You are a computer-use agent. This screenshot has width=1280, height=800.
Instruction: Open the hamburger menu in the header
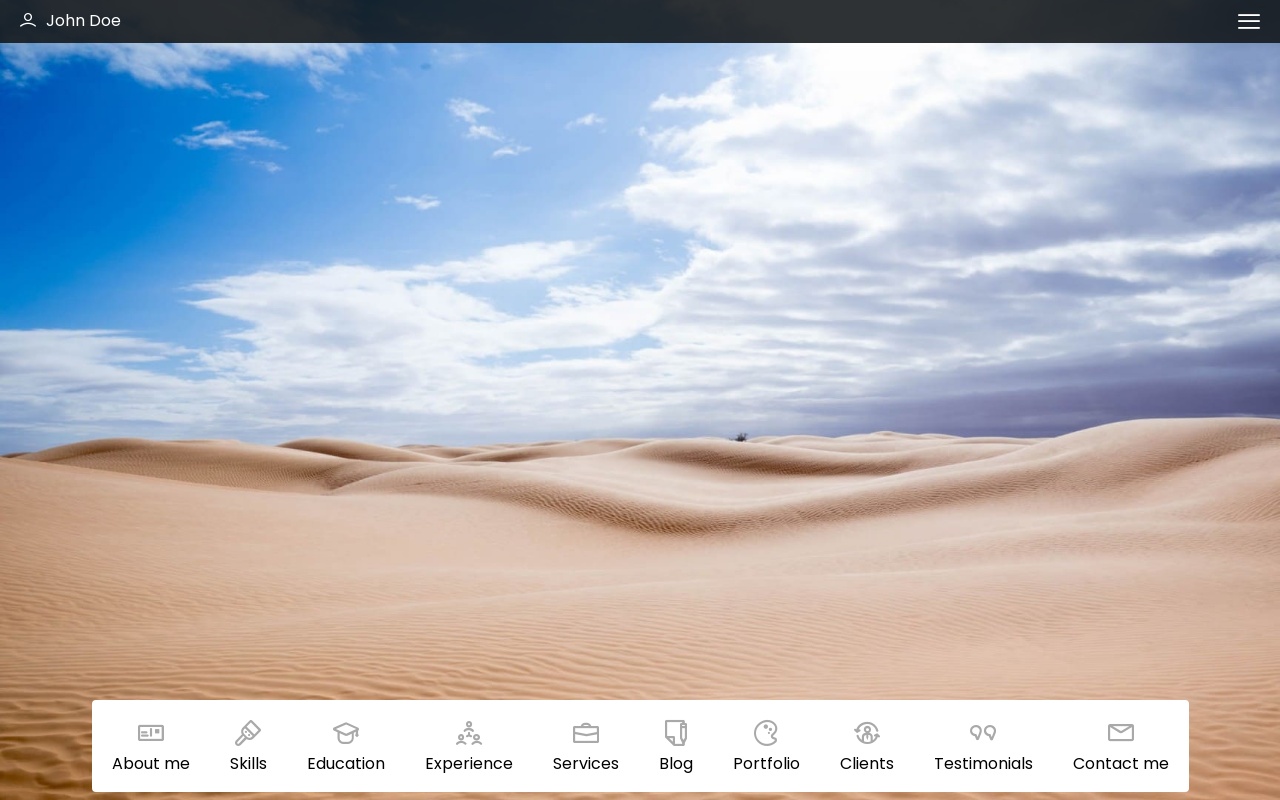[1248, 21]
